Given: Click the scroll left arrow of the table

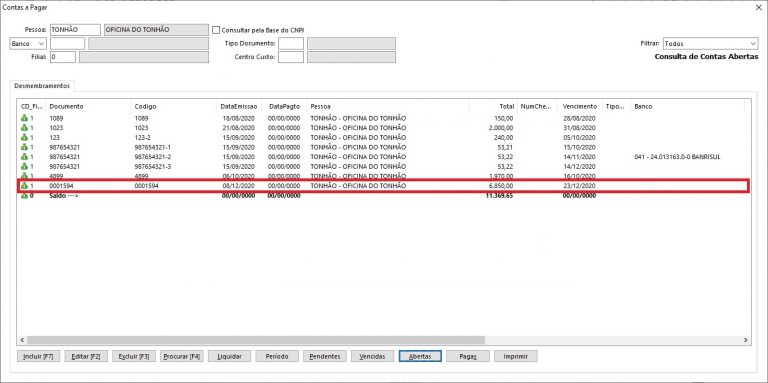Looking at the screenshot, I should tap(22, 340).
